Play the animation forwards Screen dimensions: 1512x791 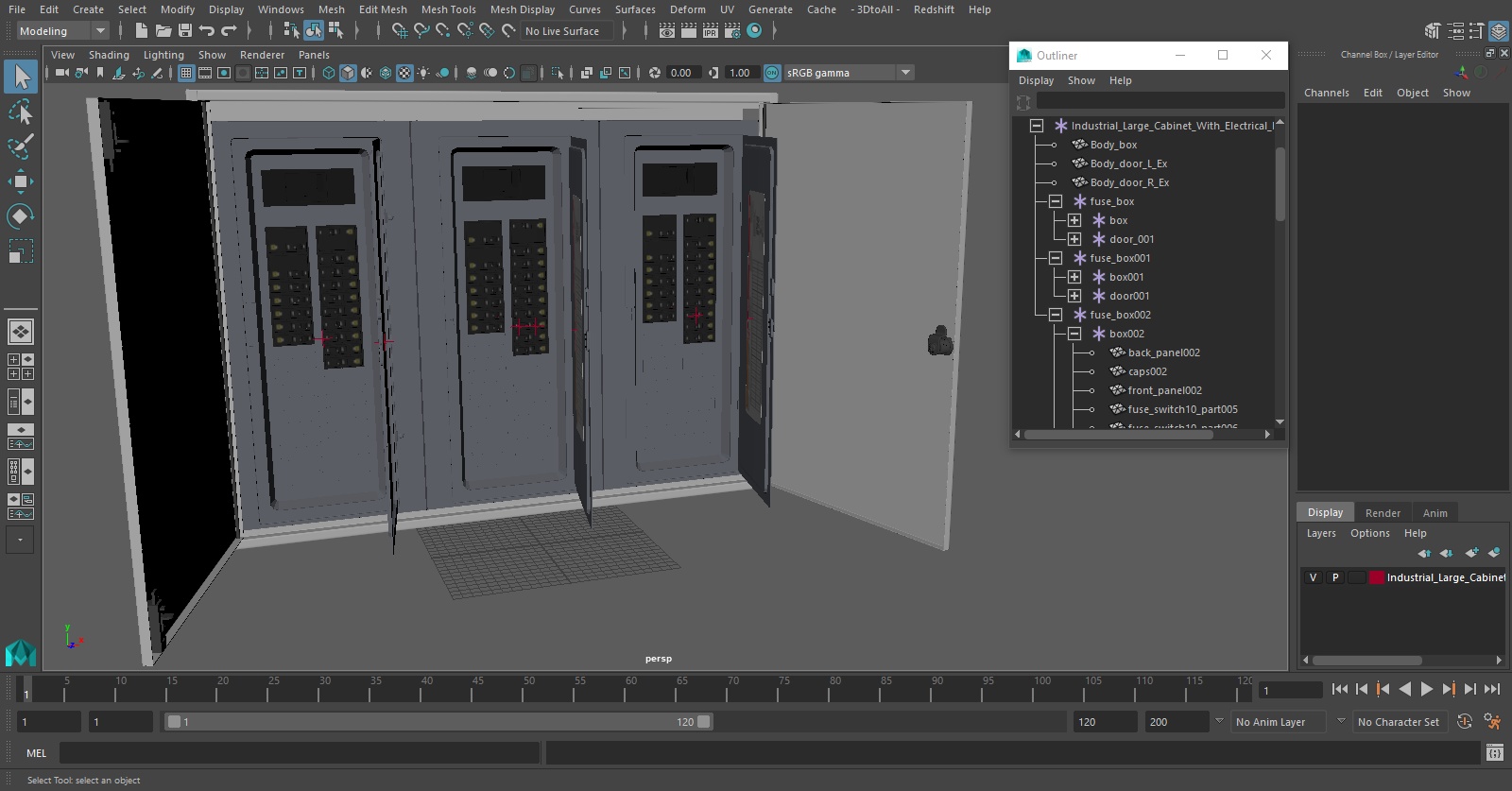pos(1427,690)
